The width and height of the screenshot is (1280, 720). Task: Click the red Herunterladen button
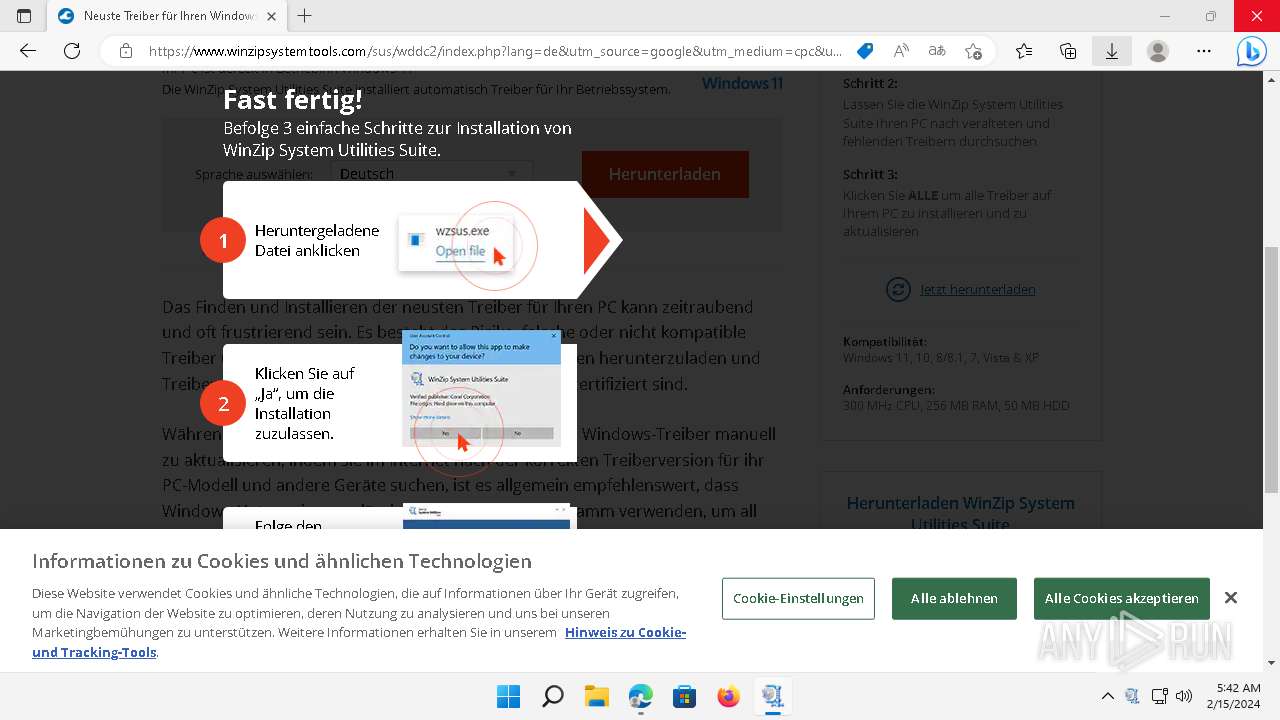point(665,174)
